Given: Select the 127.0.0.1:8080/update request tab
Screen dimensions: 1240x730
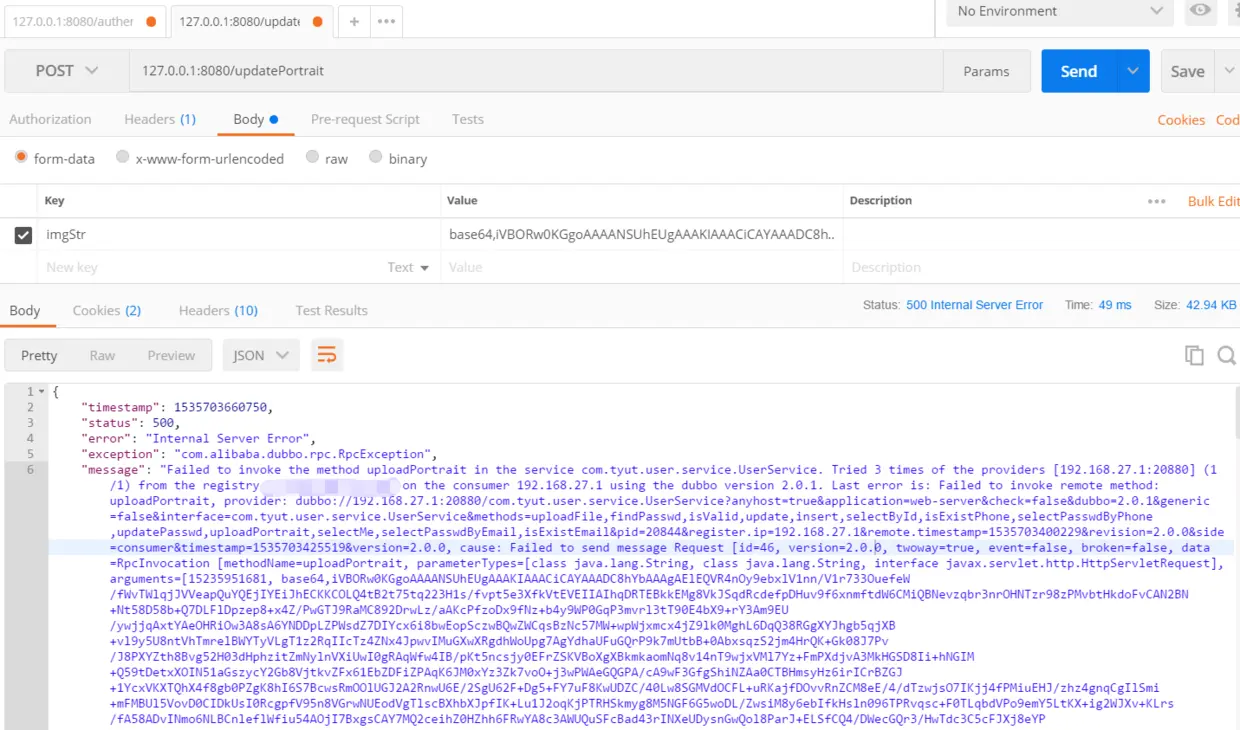Looking at the screenshot, I should coord(250,21).
